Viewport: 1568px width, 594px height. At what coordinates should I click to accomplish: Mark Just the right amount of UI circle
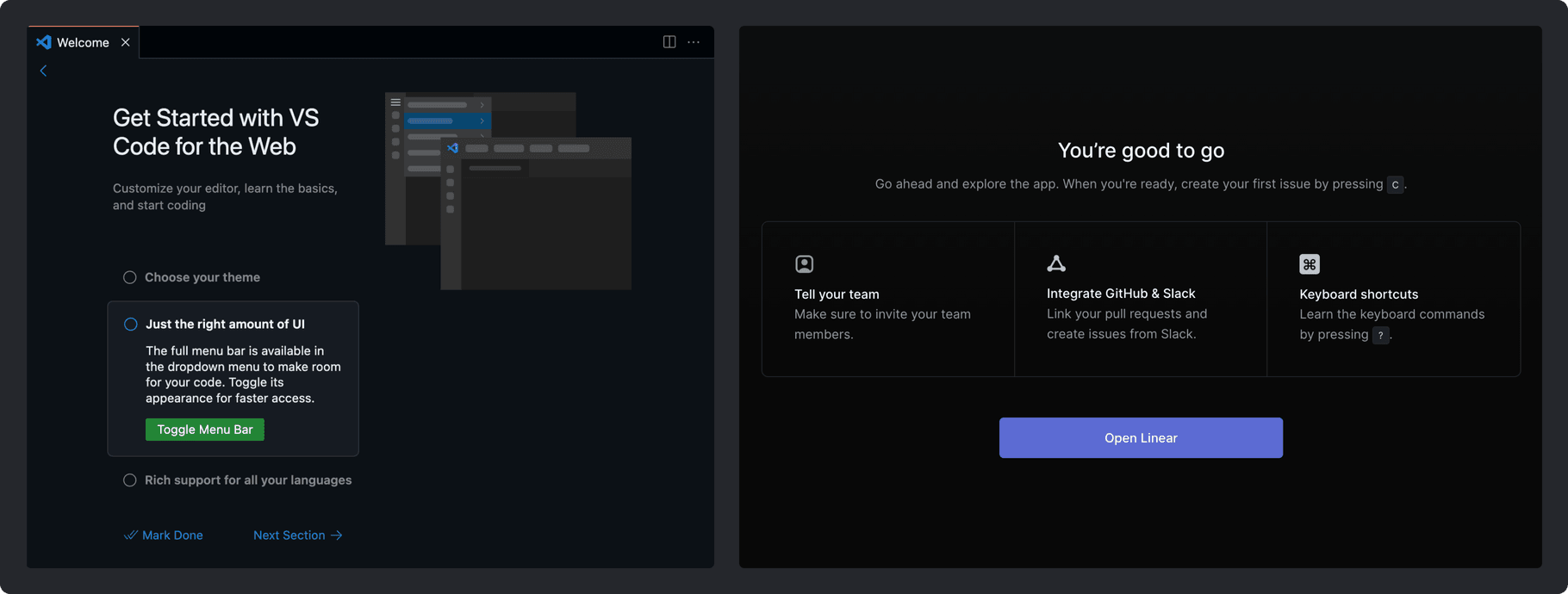(131, 325)
